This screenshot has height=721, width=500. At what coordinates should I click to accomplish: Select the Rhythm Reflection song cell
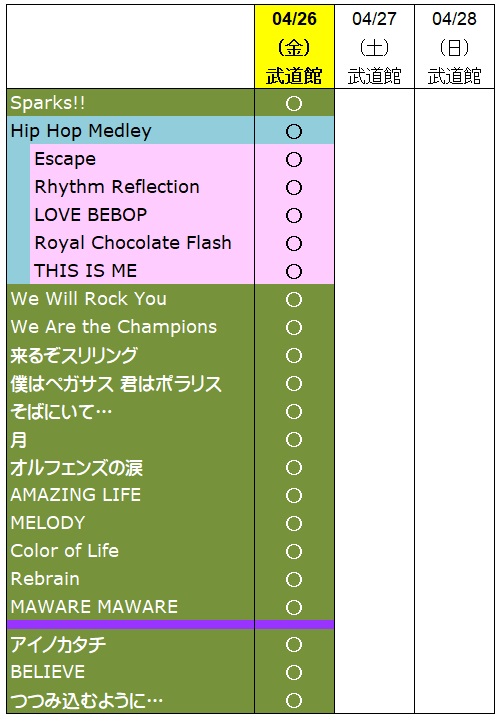(x=142, y=187)
